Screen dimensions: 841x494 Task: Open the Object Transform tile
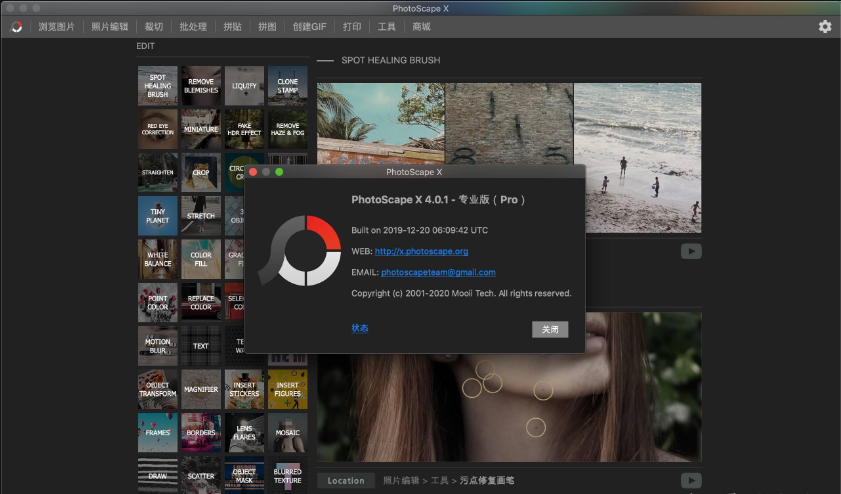click(x=158, y=389)
